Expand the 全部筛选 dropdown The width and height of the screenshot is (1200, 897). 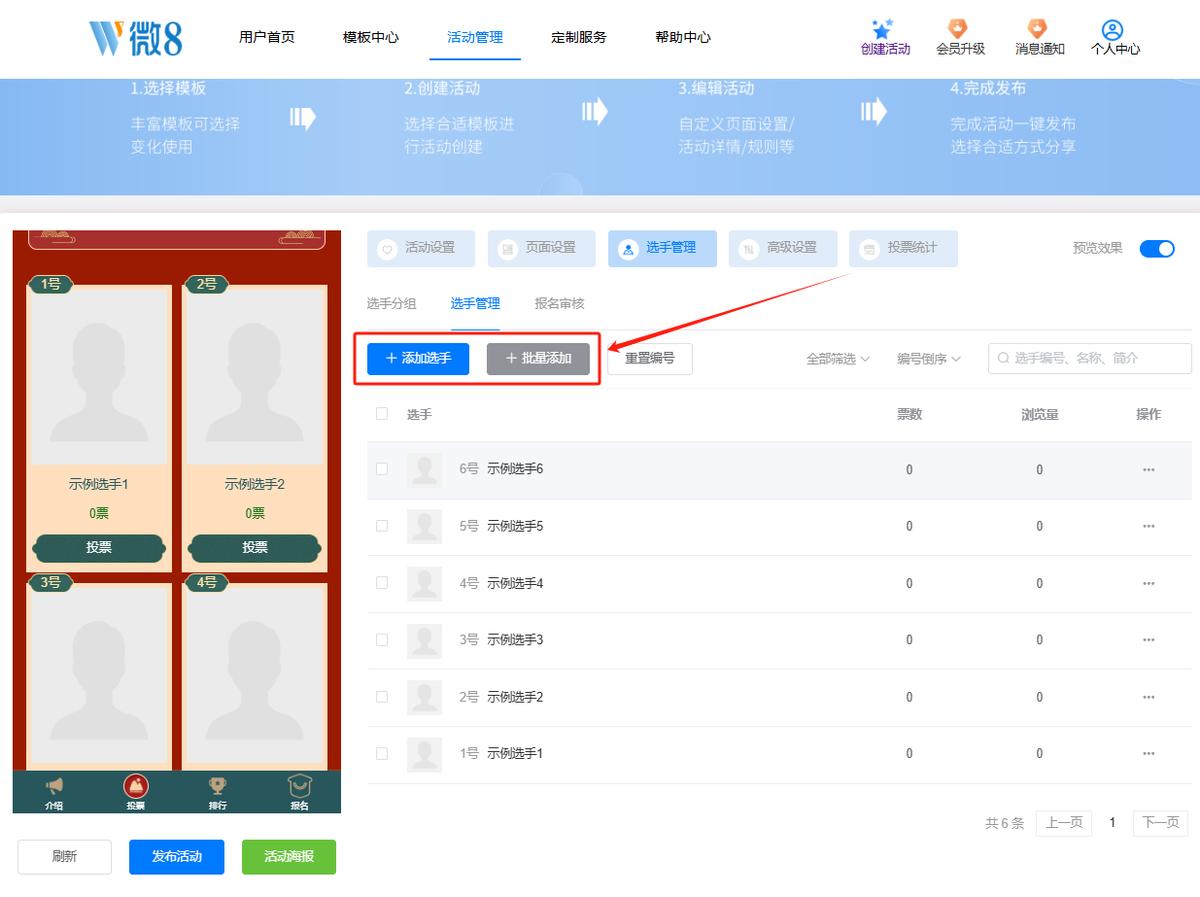click(x=838, y=359)
